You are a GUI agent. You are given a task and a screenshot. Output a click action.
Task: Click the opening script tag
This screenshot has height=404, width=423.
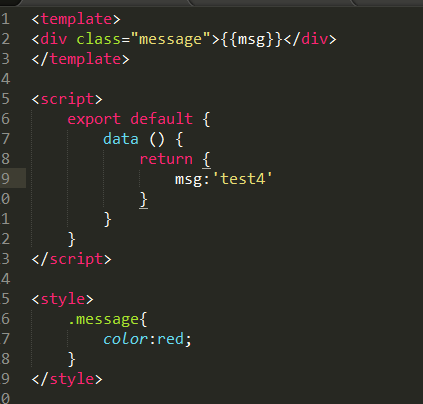(67, 99)
